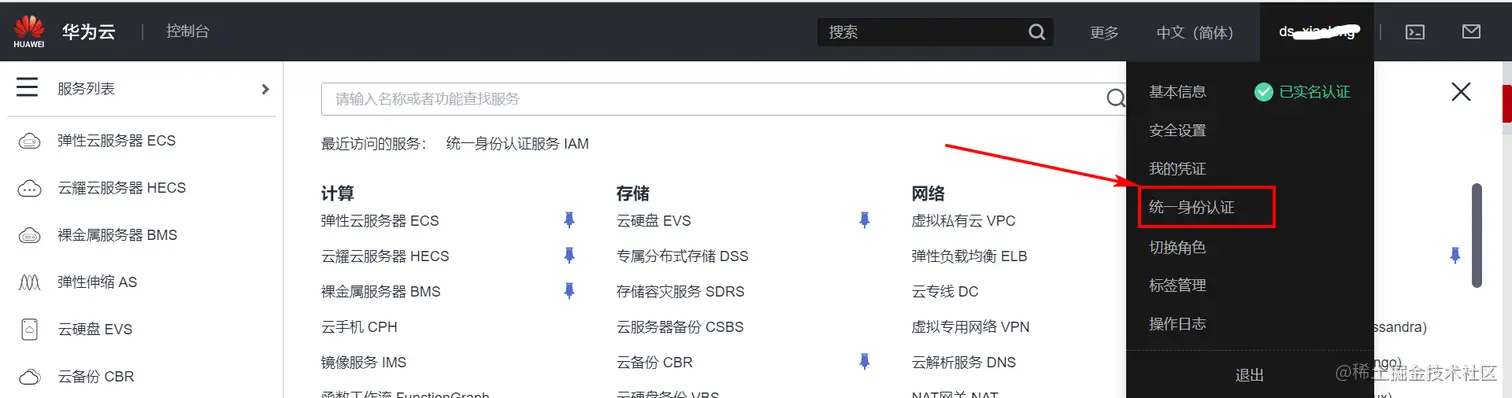Open 专属分布式存储 DSS service

point(683,256)
